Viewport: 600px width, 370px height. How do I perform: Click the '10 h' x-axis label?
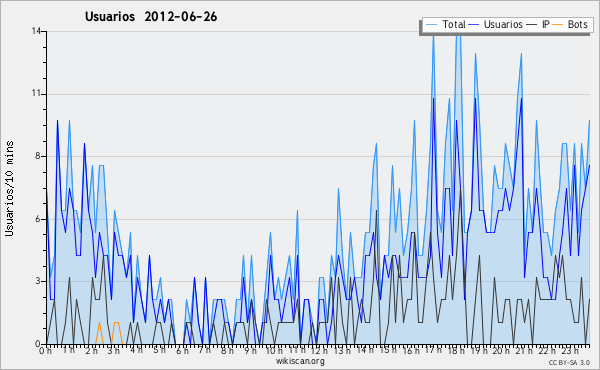(x=274, y=350)
